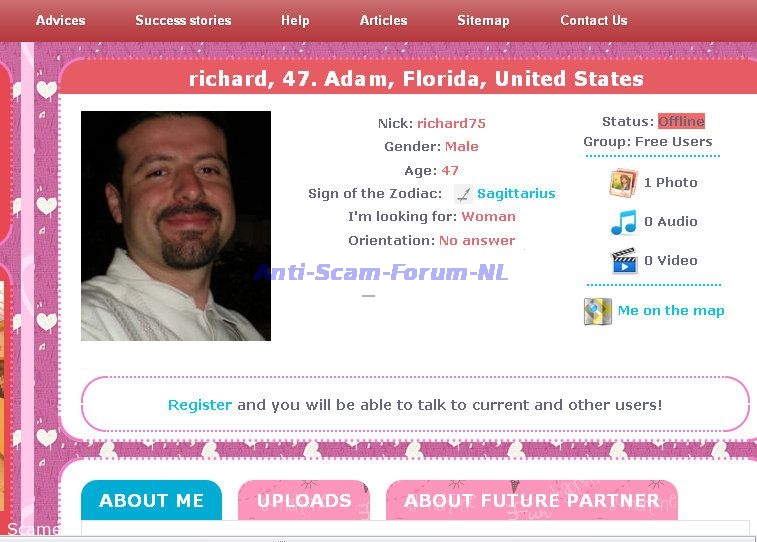Click the Sagittarius zodiac symbol icon

(463, 194)
